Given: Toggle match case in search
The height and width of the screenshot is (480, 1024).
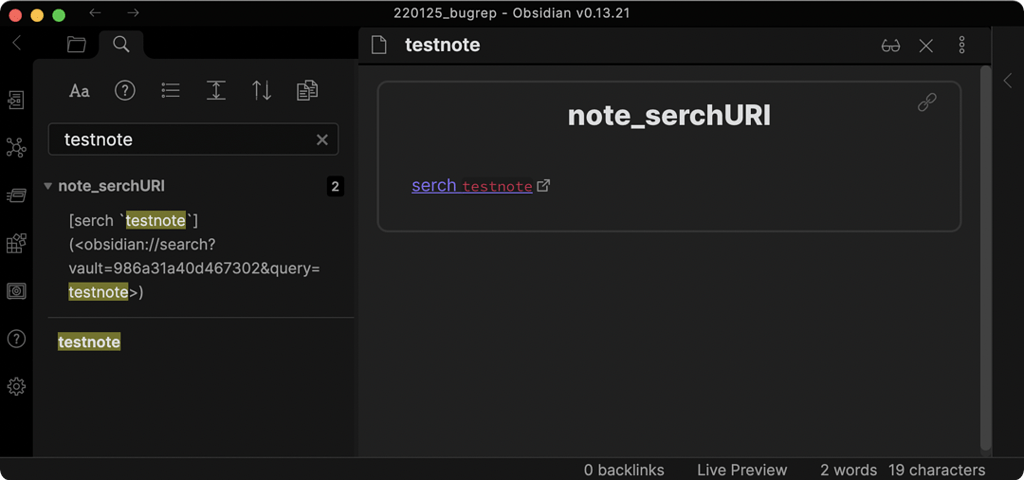Looking at the screenshot, I should [79, 91].
